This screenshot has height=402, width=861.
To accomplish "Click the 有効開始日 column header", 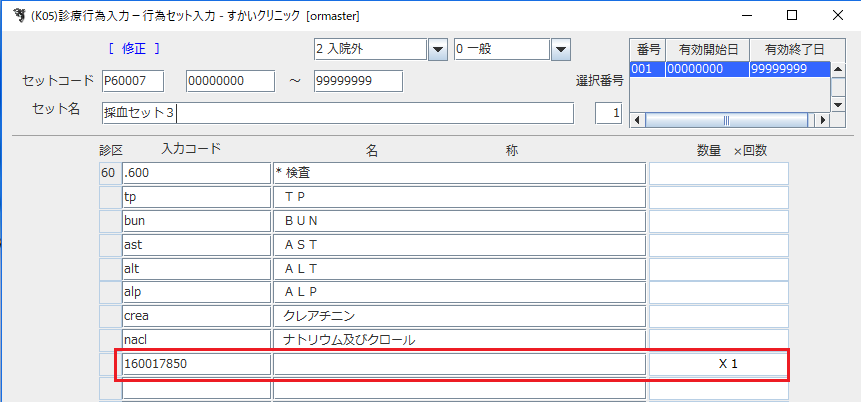I will pyautogui.click(x=706, y=50).
